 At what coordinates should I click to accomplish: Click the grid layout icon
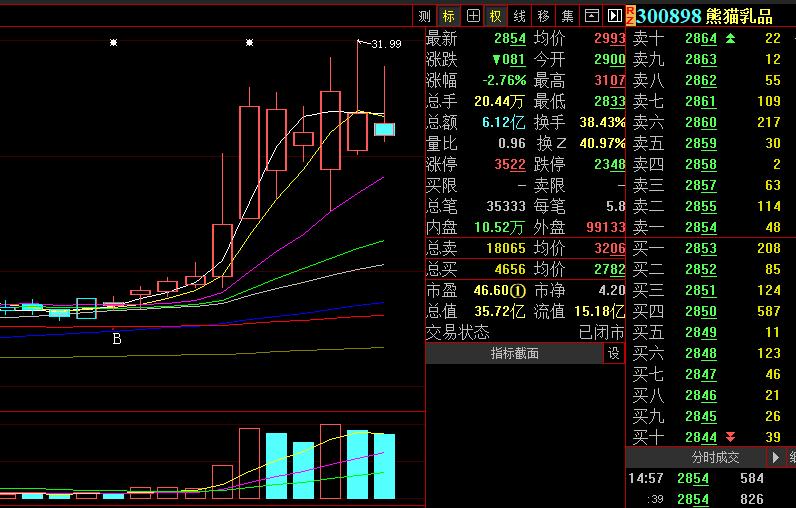473,16
